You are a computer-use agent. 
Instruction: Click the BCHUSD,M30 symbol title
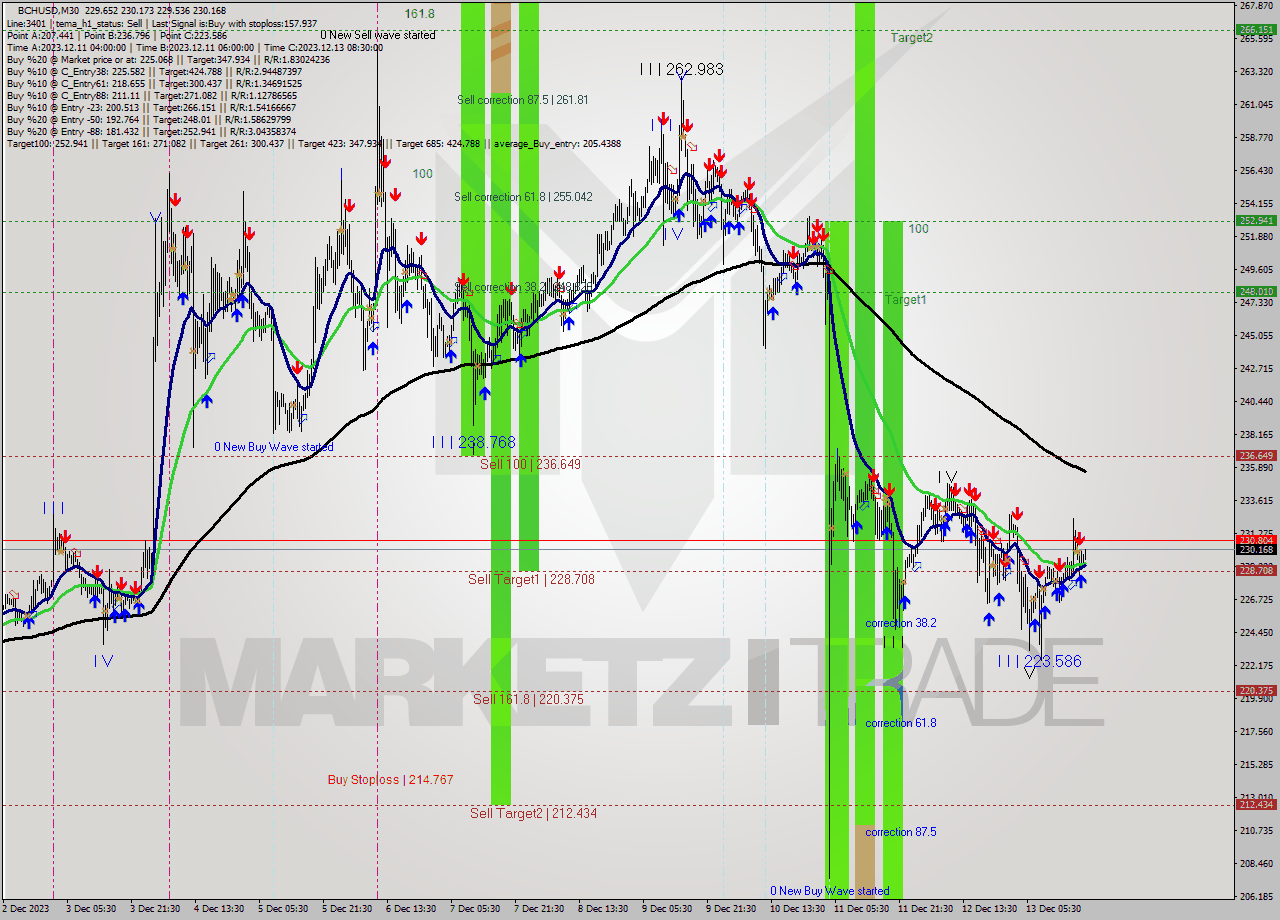50,11
